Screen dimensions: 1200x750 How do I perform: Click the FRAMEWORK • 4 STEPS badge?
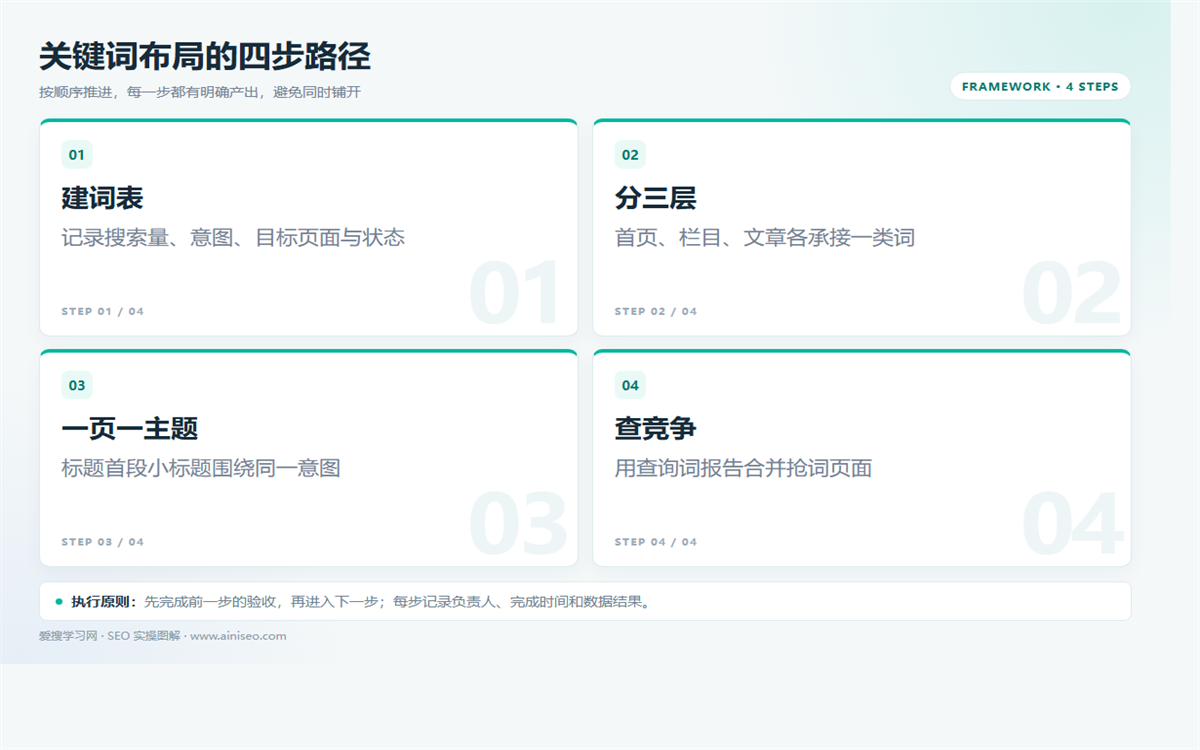1040,87
